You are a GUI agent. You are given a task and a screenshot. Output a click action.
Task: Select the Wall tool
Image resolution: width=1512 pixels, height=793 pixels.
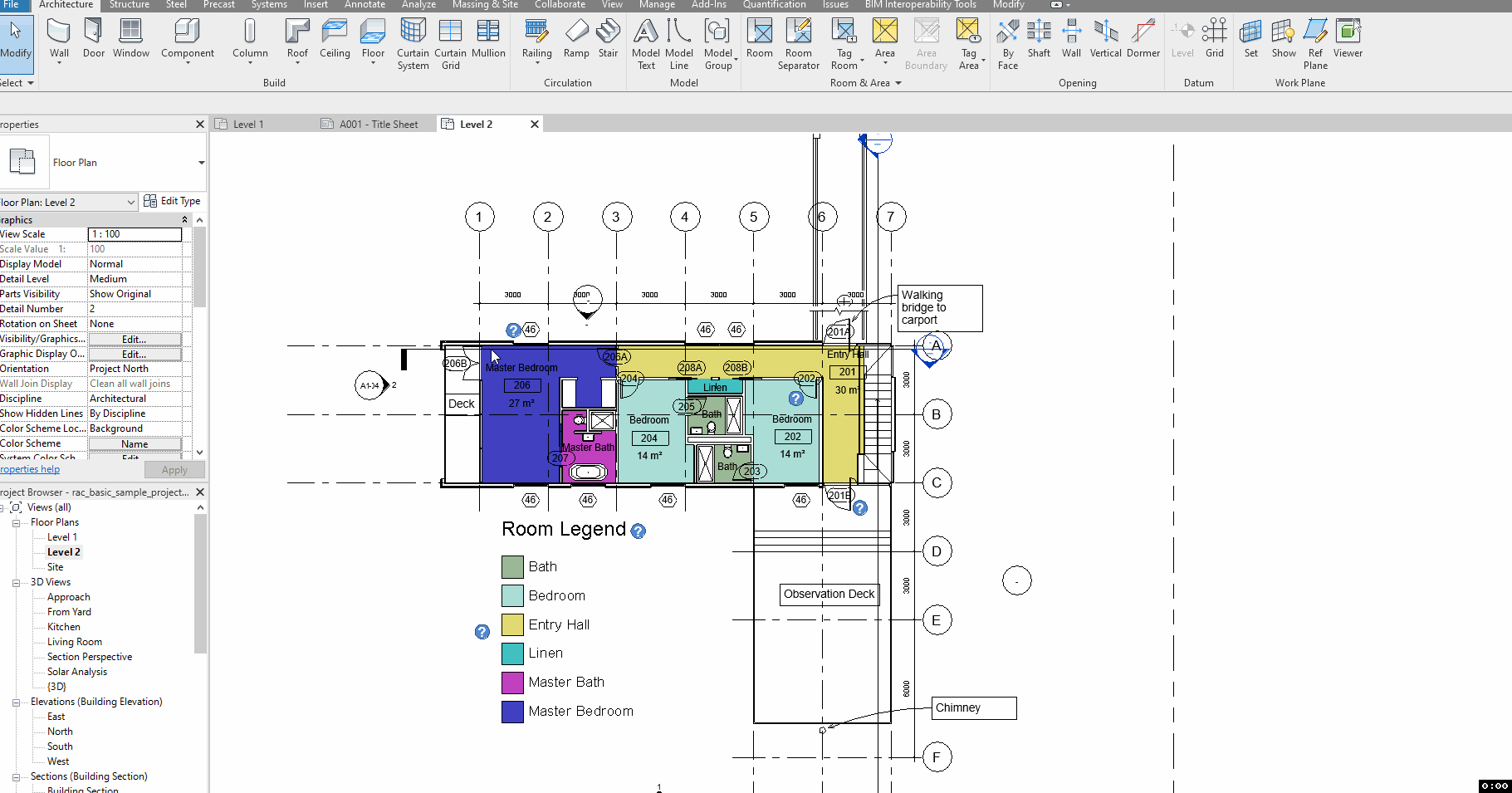[58, 39]
